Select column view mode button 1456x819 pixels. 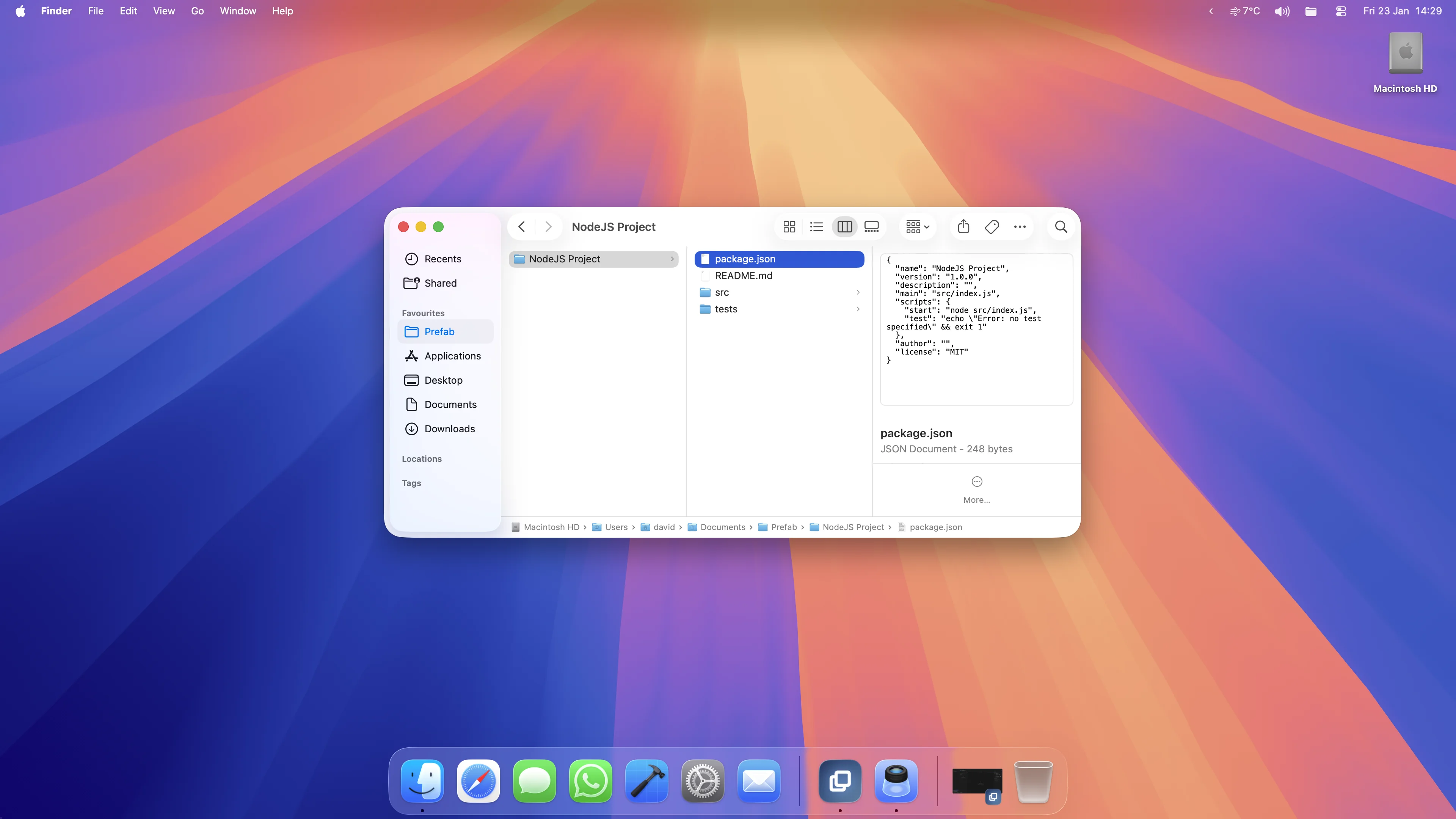pos(844,227)
